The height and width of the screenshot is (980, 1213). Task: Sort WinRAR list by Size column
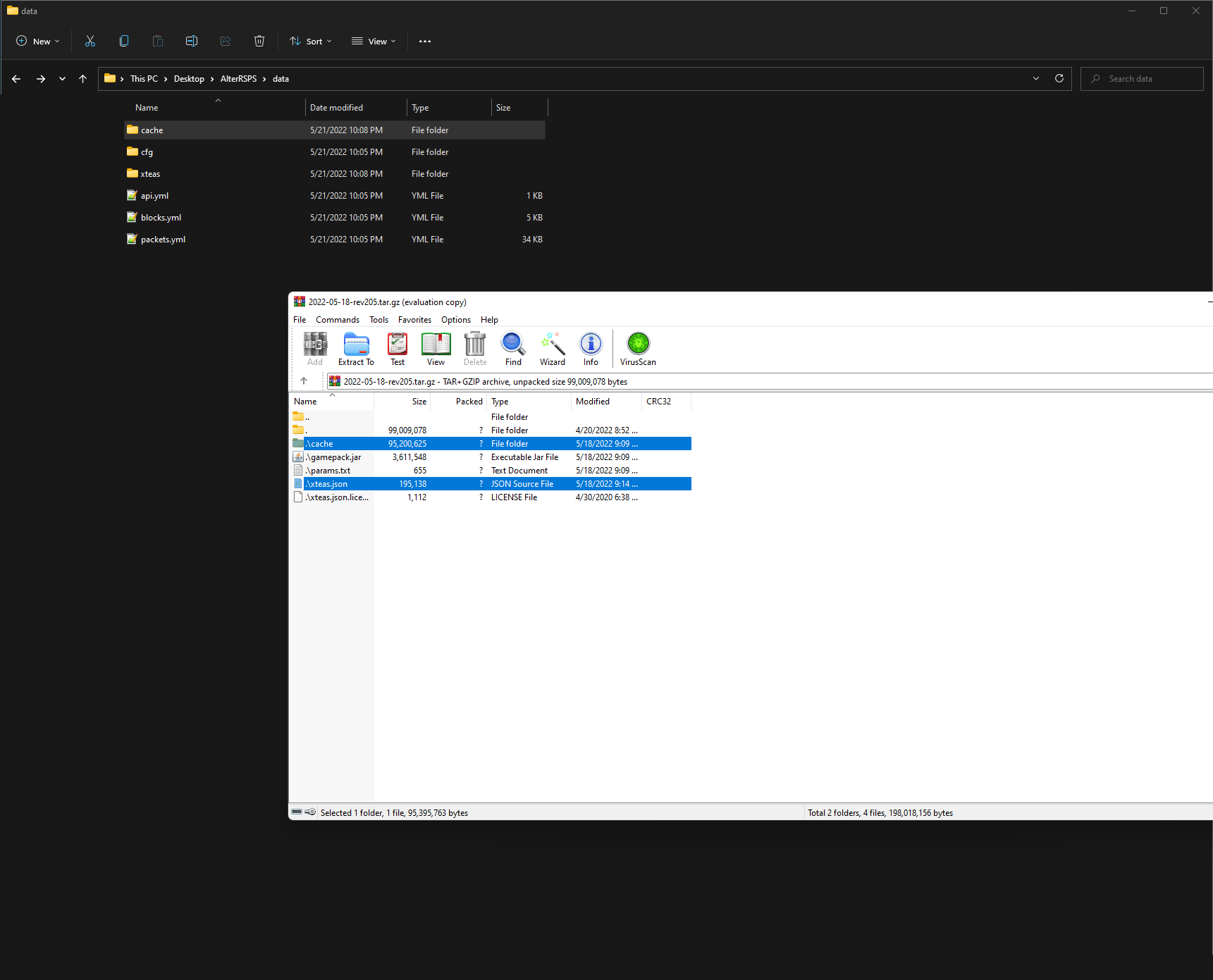coord(402,402)
